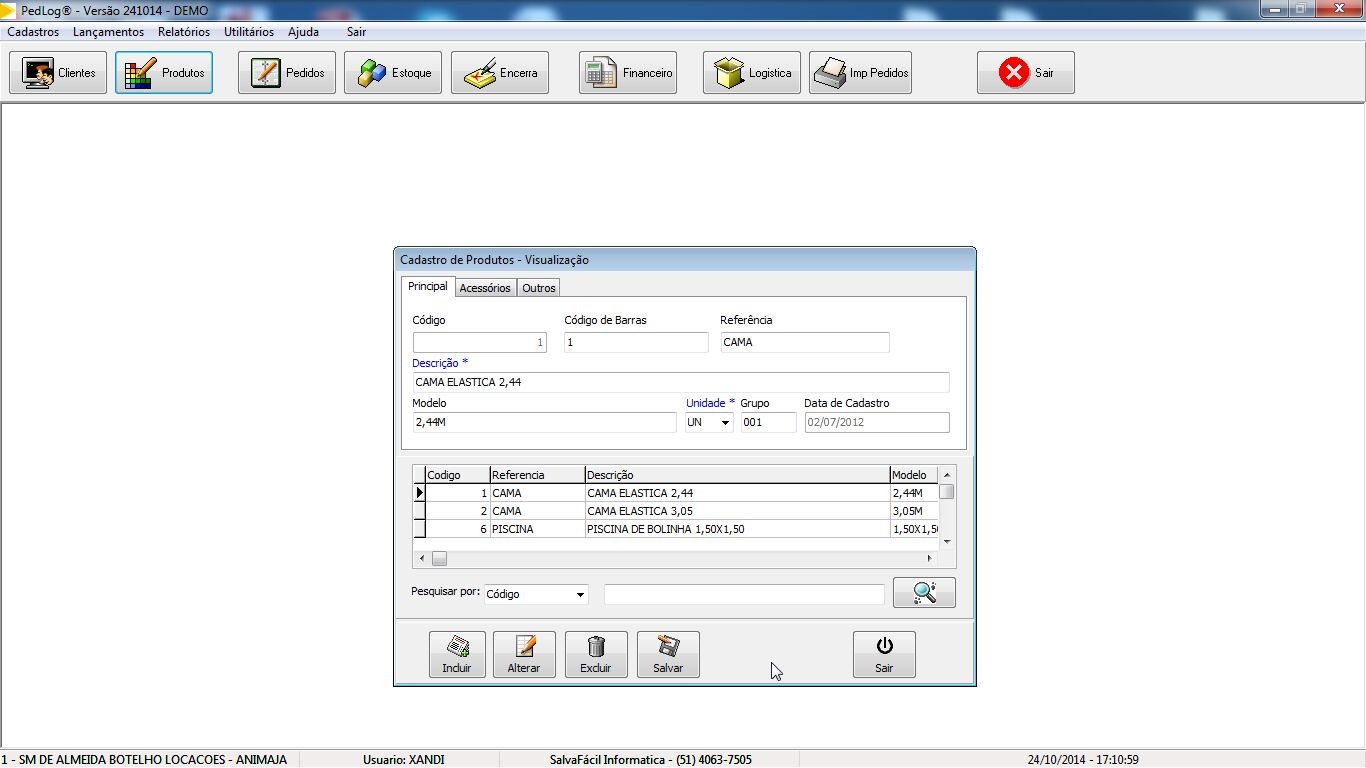The image size is (1366, 768).
Task: Switch to the Outros tab
Action: pos(539,288)
